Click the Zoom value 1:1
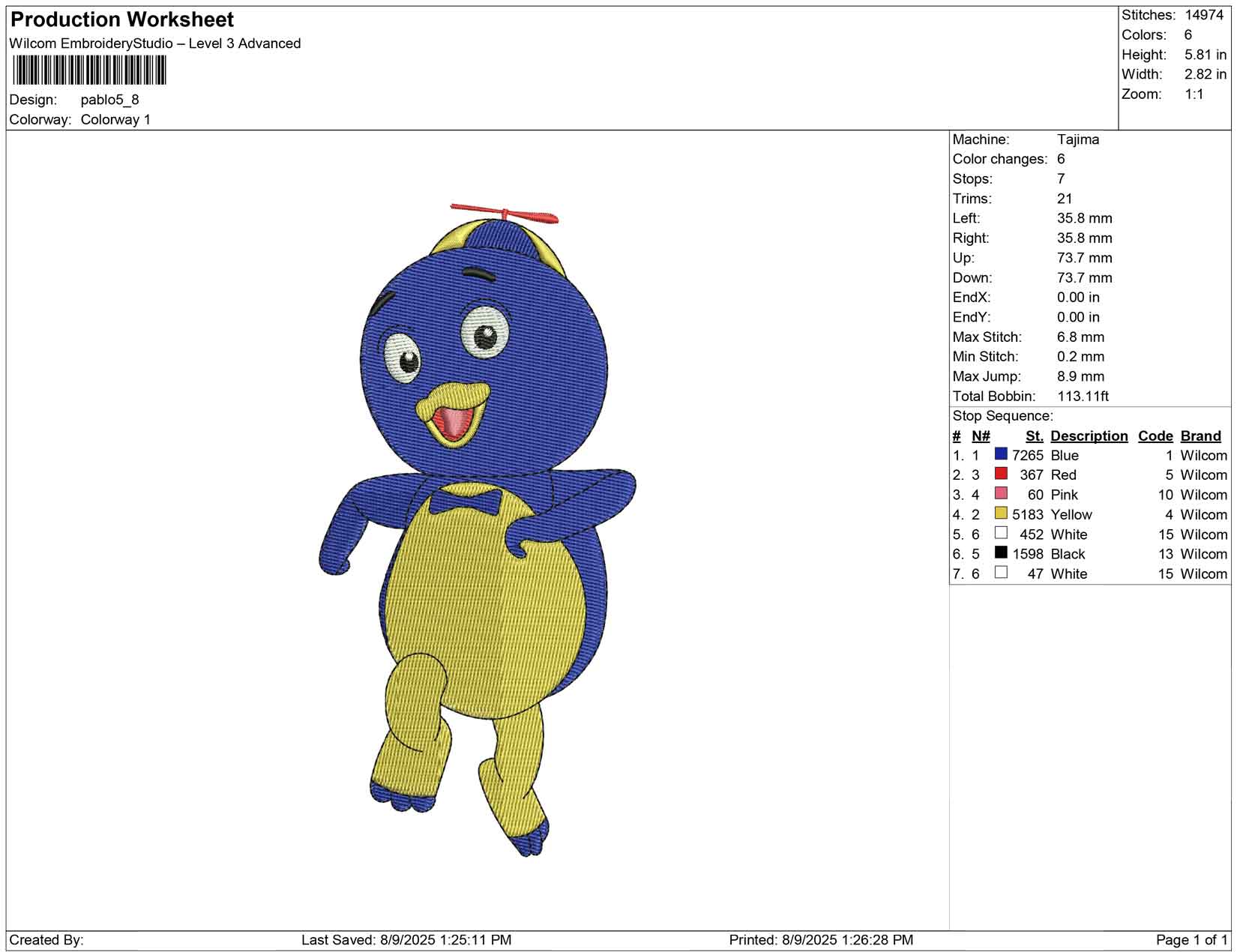 pos(1194,94)
